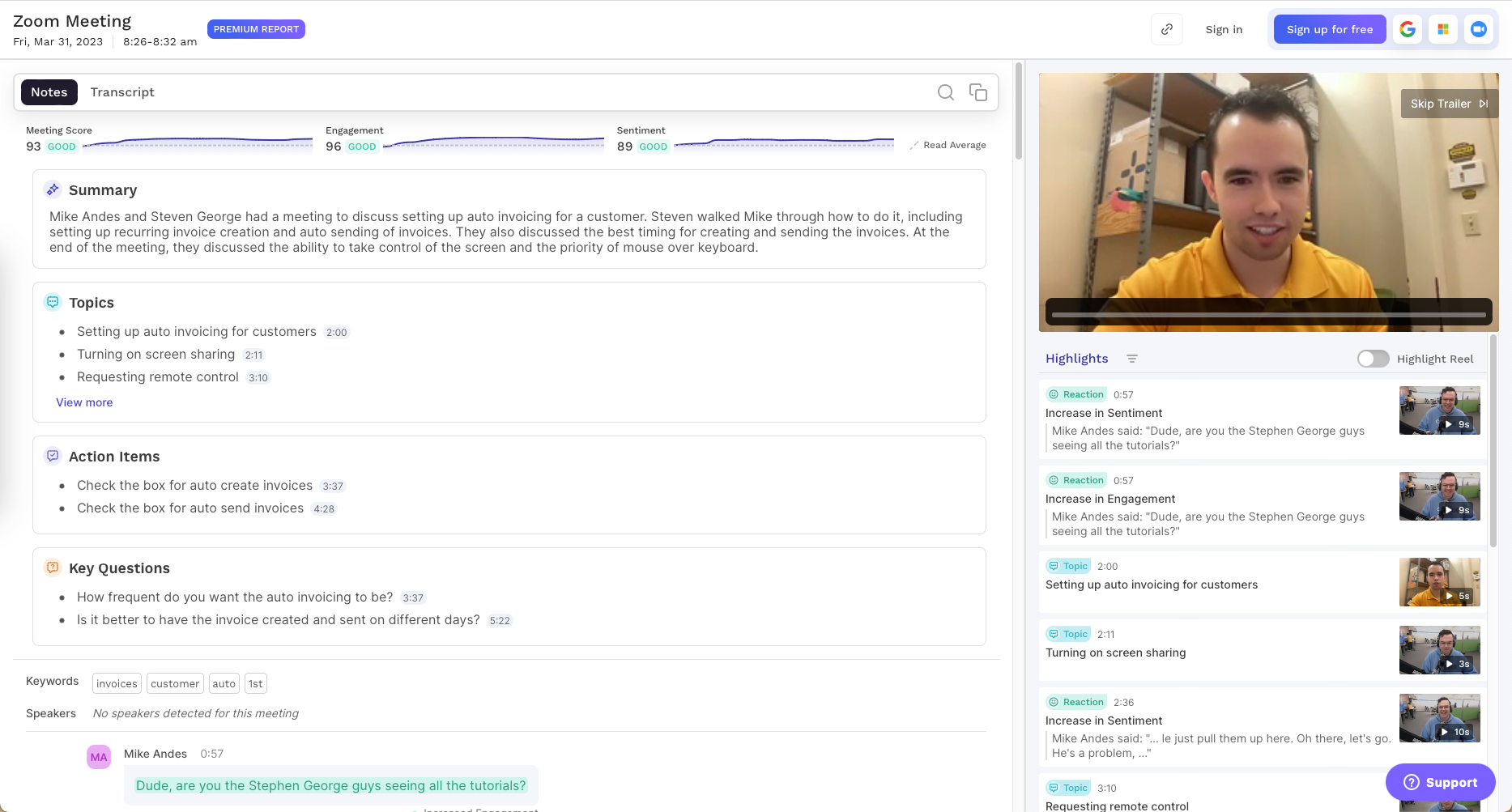1512x812 pixels.
Task: Click transcript line 'Dude, are you the Stephen George'
Action: click(x=331, y=785)
